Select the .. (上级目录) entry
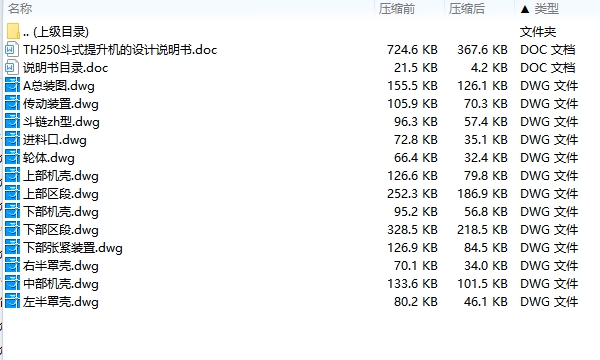Image resolution: width=600 pixels, height=360 pixels. click(x=56, y=32)
